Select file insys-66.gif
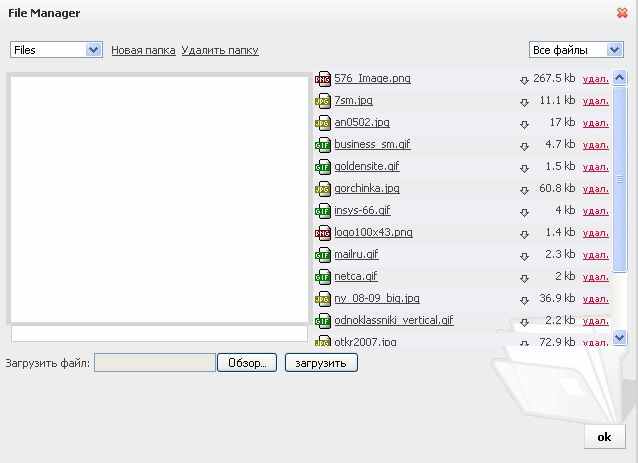The height and width of the screenshot is (463, 638). pos(362,210)
